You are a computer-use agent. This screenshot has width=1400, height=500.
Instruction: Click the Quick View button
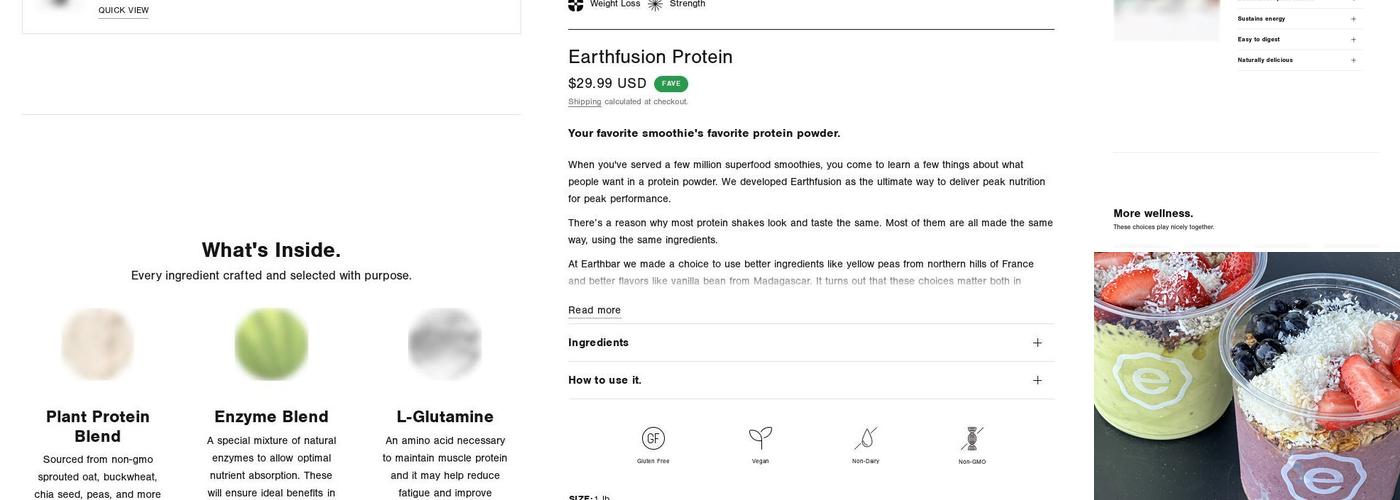[x=123, y=11]
